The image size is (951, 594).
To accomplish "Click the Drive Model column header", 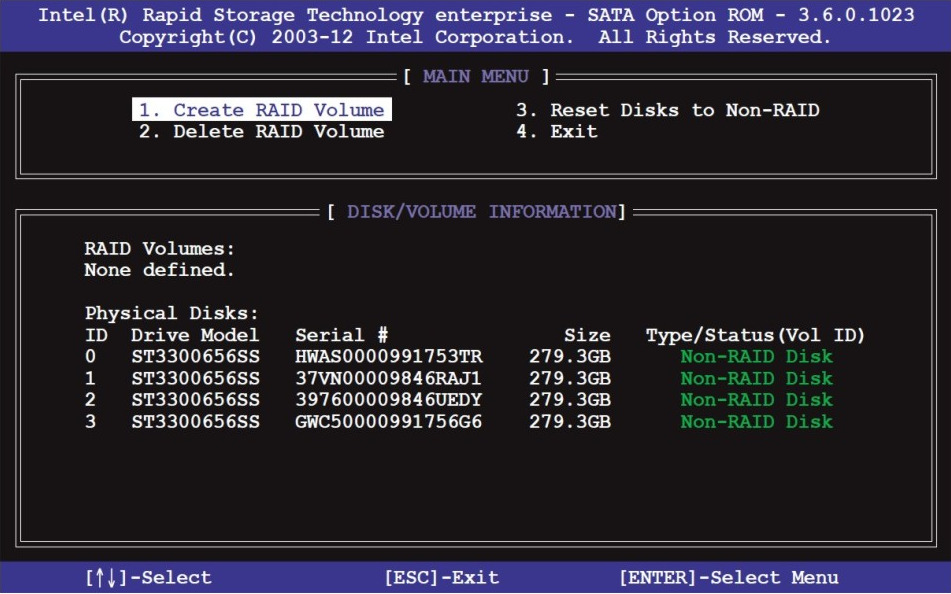I will [195, 335].
